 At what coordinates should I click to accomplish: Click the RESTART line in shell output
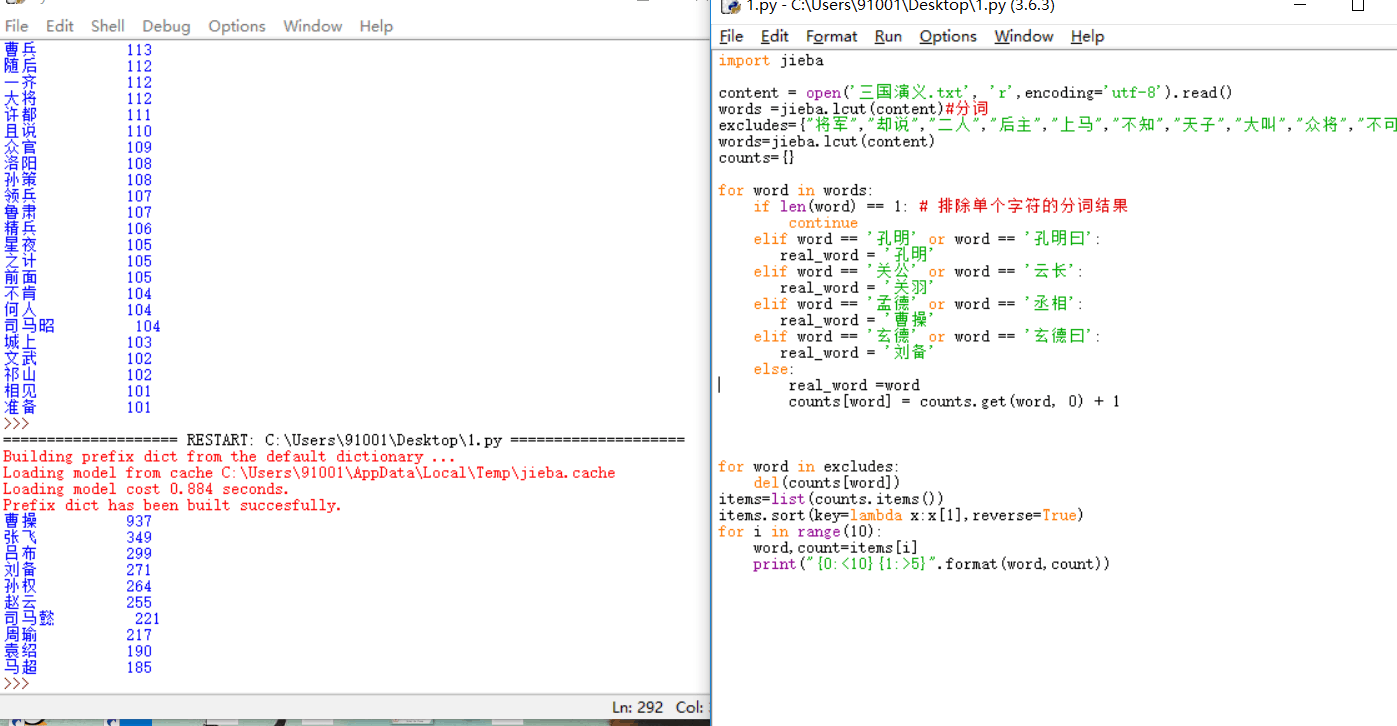coord(343,440)
